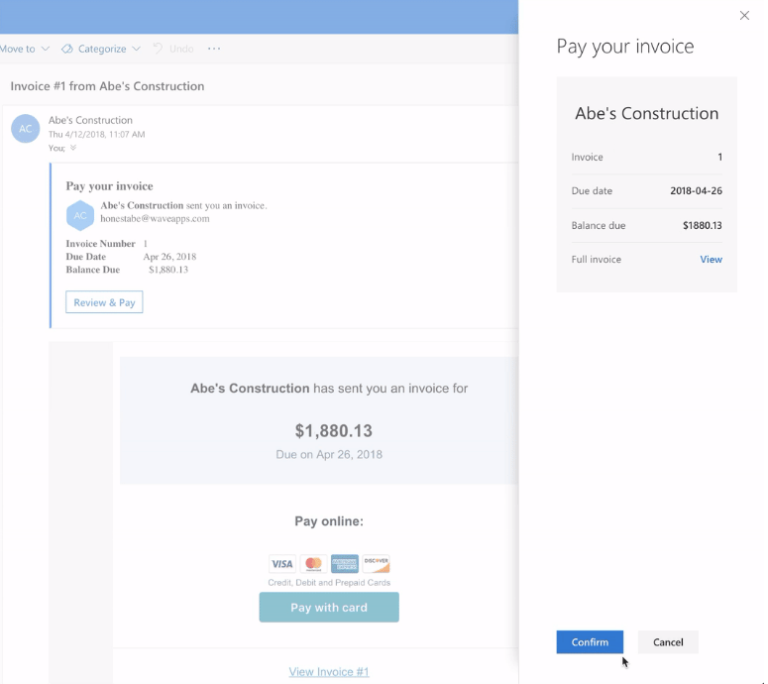Image resolution: width=768 pixels, height=684 pixels.
Task: Click the Pay with card button
Action: [329, 607]
